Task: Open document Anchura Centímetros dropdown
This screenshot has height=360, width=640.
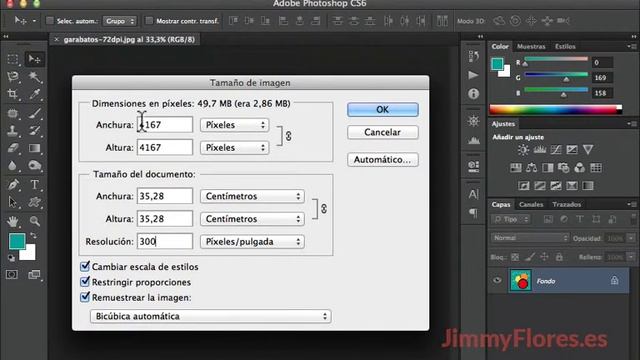Action: (252, 196)
